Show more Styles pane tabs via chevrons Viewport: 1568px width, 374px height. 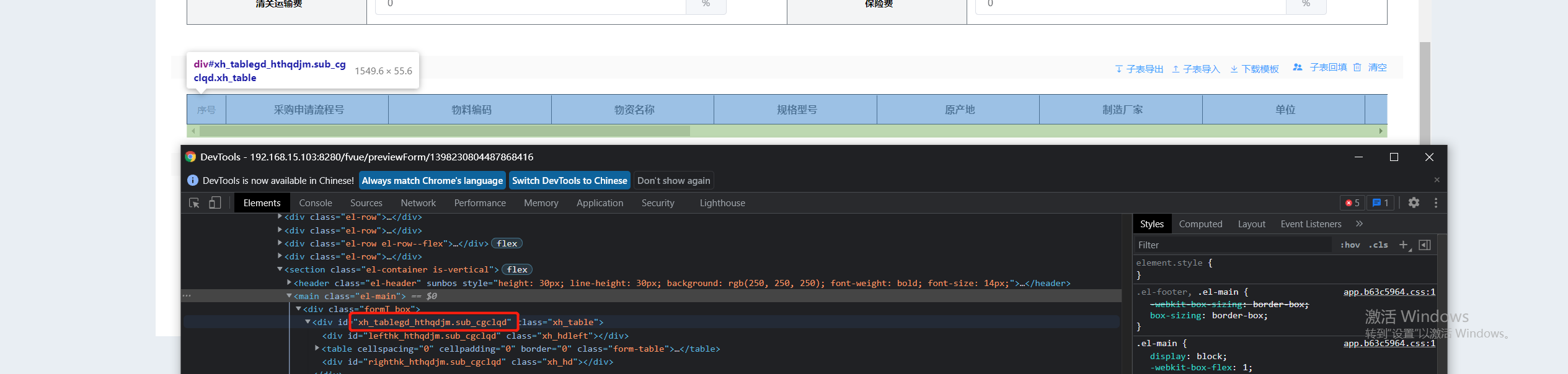[1360, 224]
